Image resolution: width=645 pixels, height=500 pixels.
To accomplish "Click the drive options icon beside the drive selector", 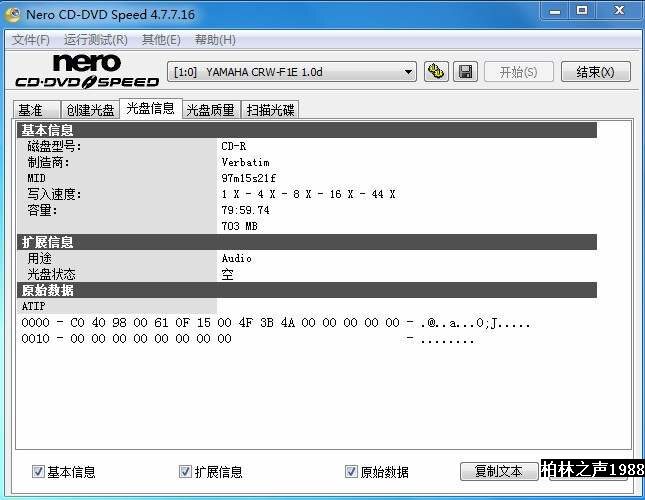I will click(436, 72).
